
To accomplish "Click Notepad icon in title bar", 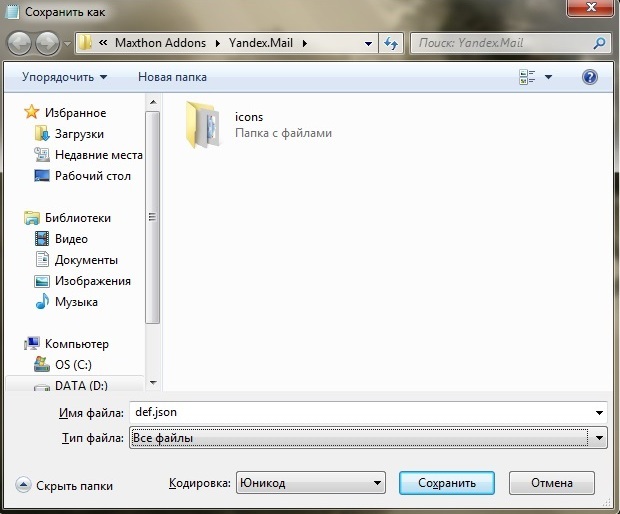I will tap(13, 11).
